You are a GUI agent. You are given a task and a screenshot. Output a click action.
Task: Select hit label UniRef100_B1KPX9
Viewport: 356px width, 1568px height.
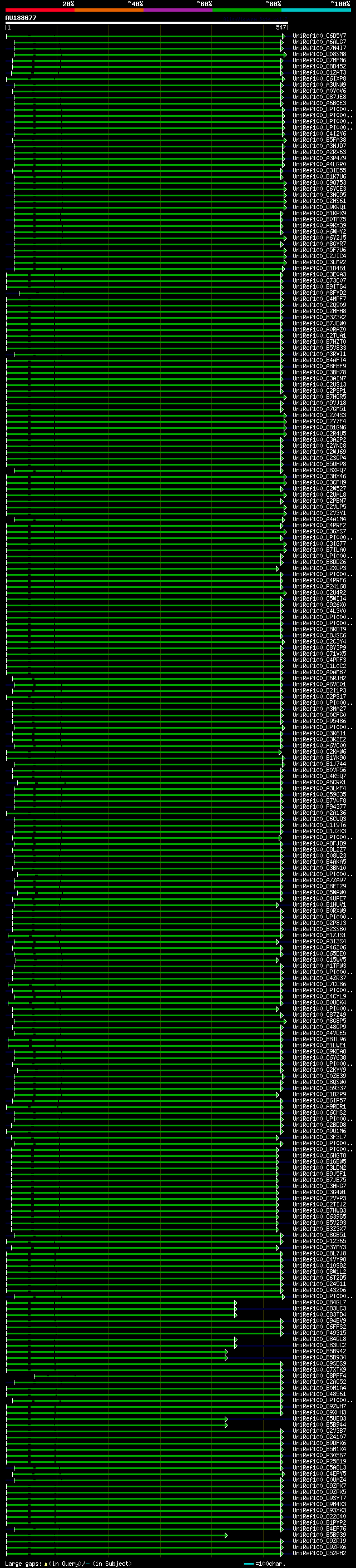pyautogui.click(x=319, y=213)
